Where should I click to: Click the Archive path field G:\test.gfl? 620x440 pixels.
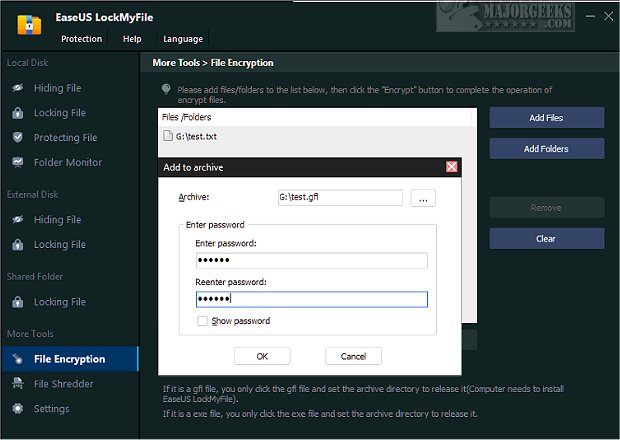pyautogui.click(x=340, y=197)
